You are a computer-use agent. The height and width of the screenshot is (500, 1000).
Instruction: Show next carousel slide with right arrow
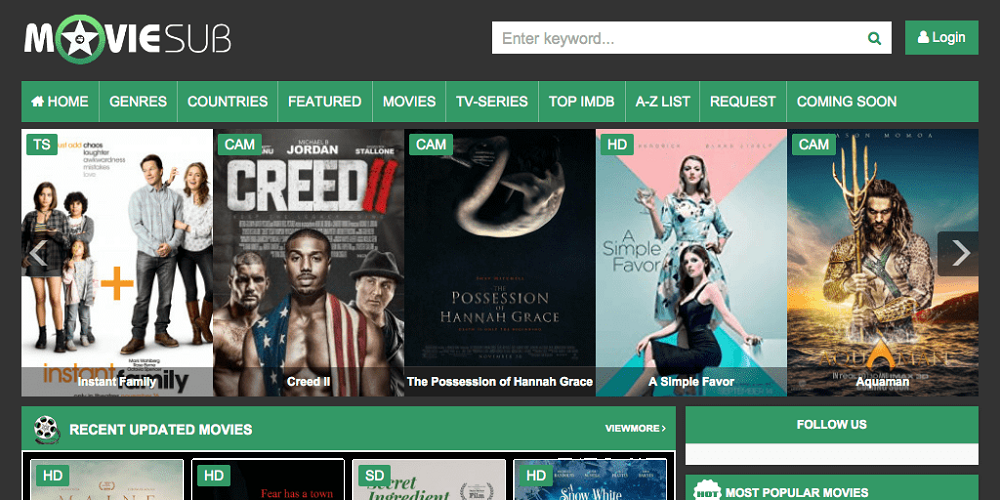tap(959, 253)
